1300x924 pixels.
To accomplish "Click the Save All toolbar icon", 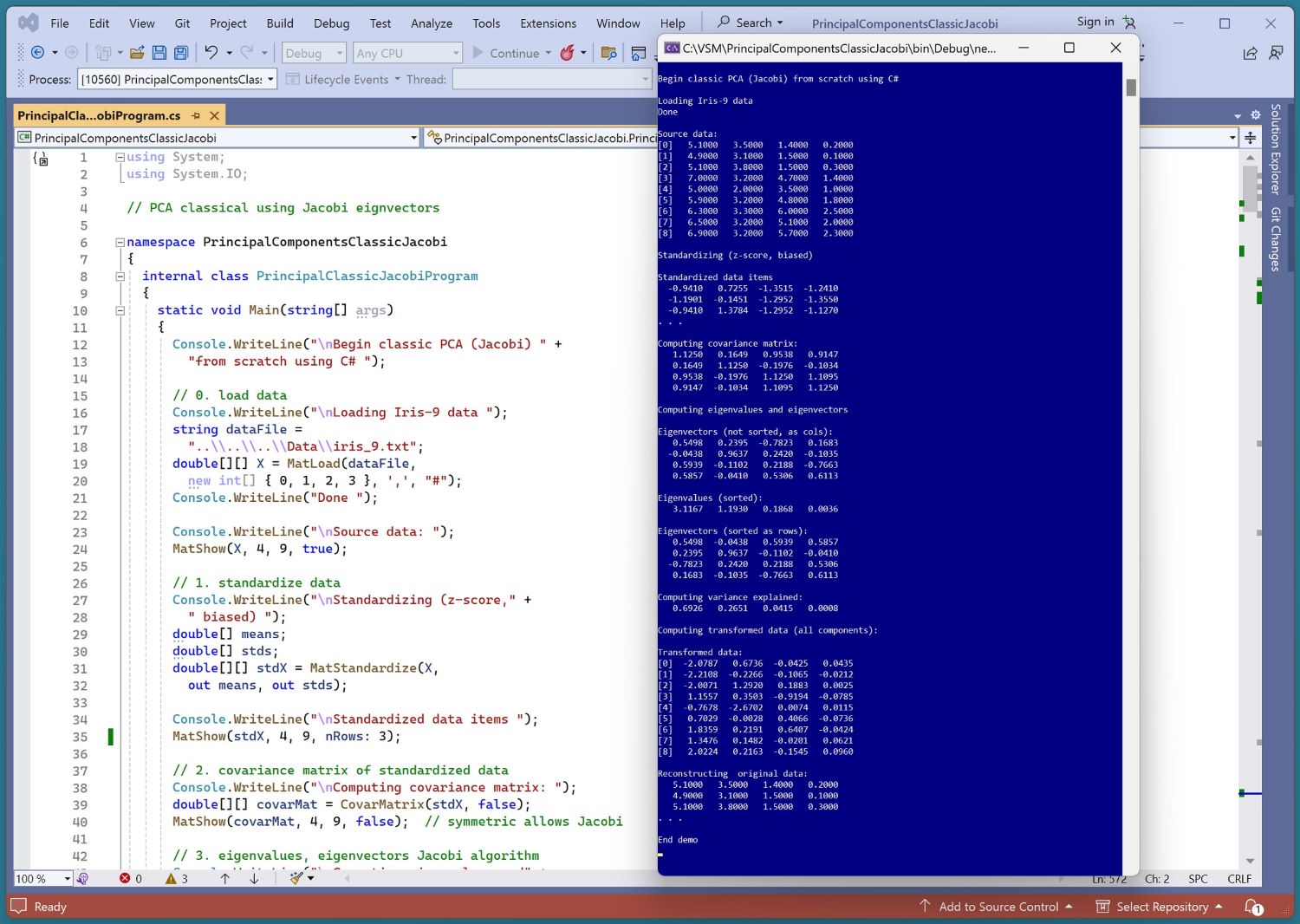I will [181, 53].
